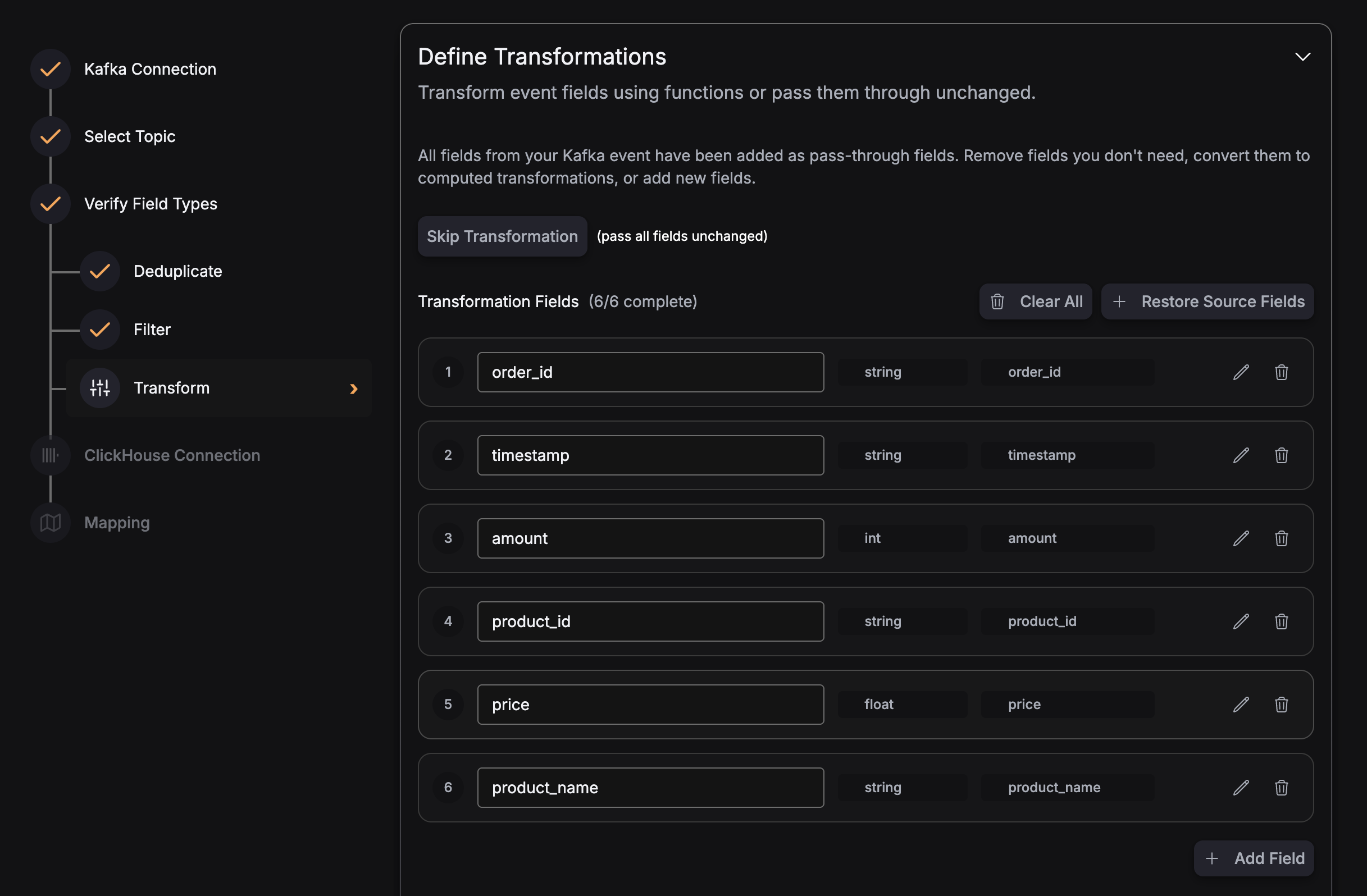Open the ClickHouse Connection step label
Screen dimensions: 1367x896
(x=172, y=455)
